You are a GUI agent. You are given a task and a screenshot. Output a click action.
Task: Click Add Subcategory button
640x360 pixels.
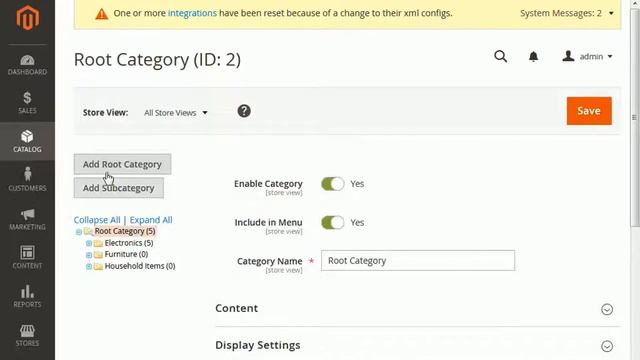[119, 188]
